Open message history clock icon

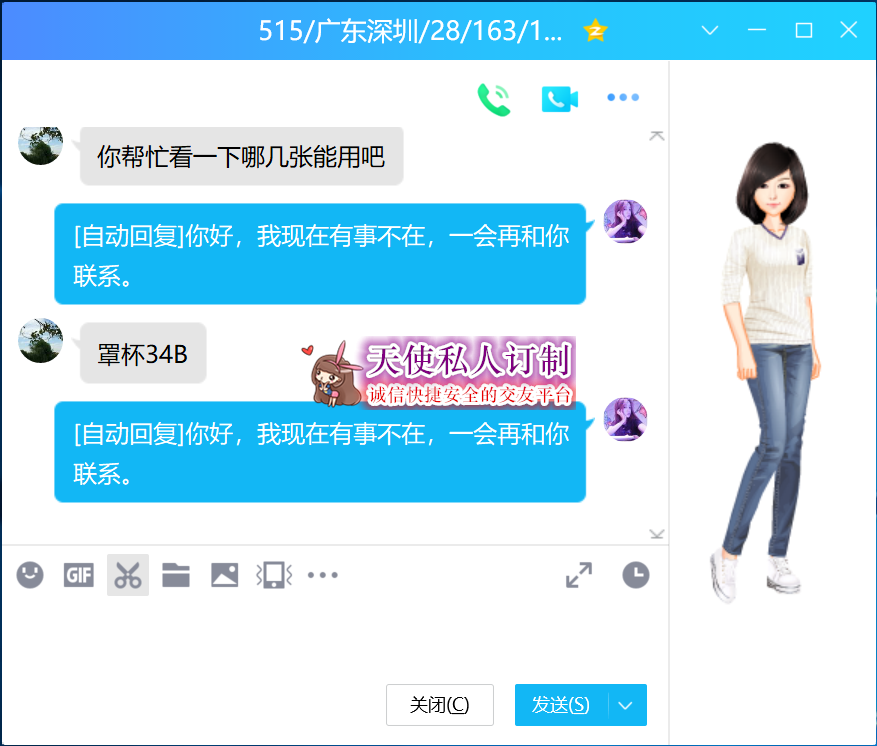[635, 575]
